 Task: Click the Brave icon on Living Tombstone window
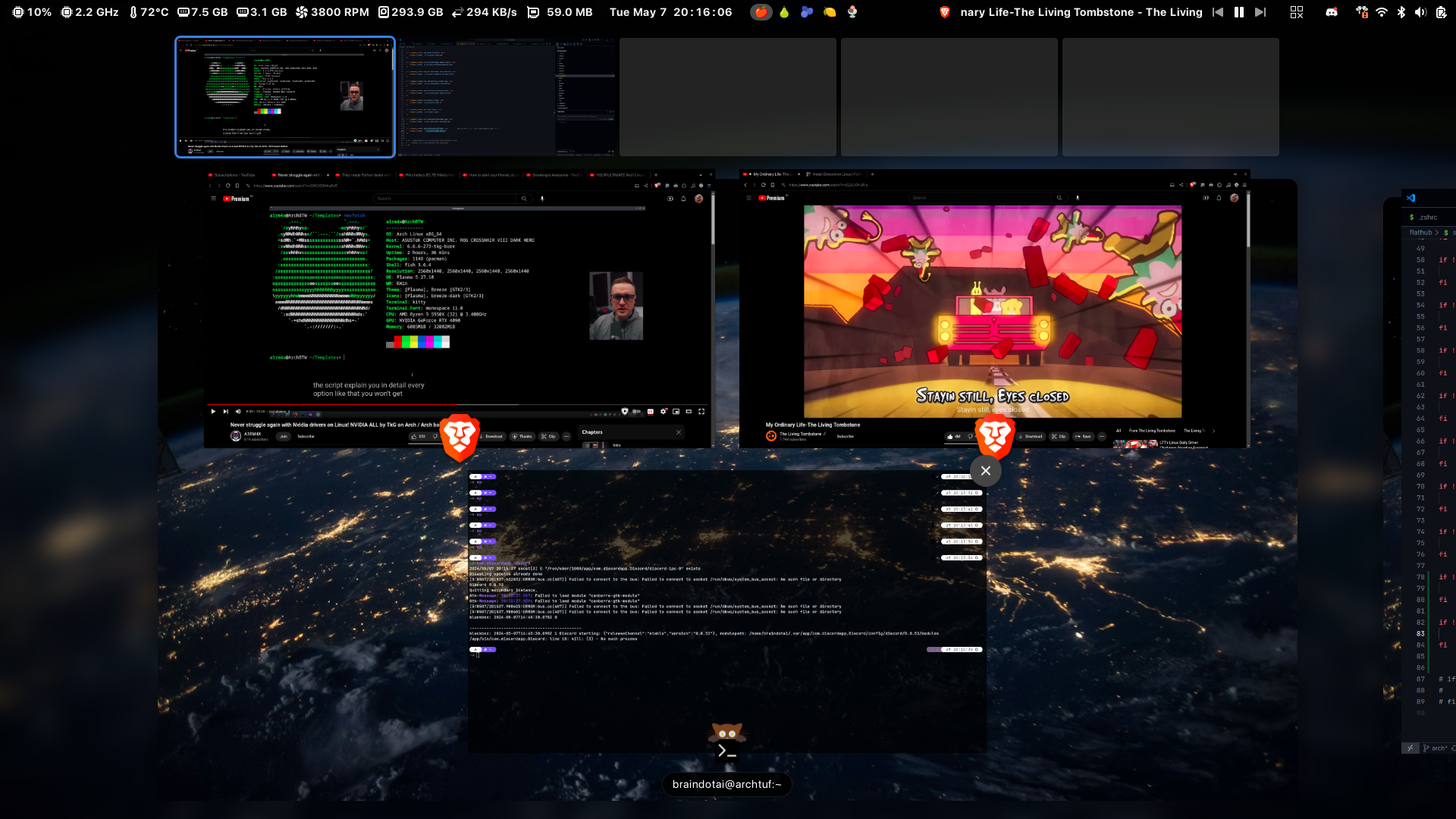click(995, 436)
